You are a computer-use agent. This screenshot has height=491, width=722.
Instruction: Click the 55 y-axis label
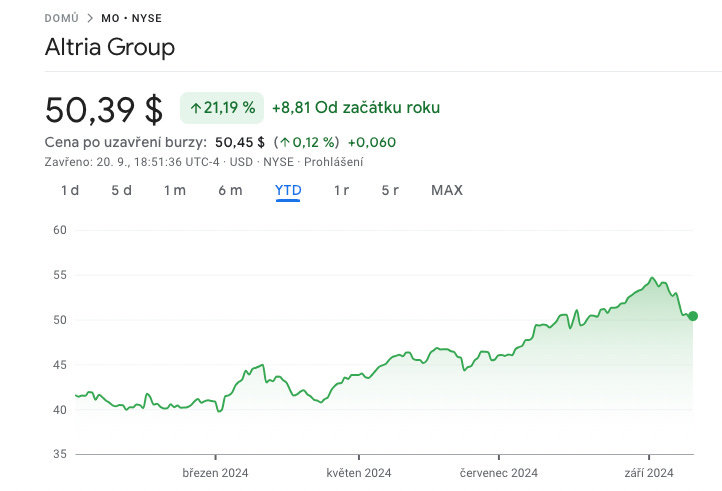tap(60, 275)
